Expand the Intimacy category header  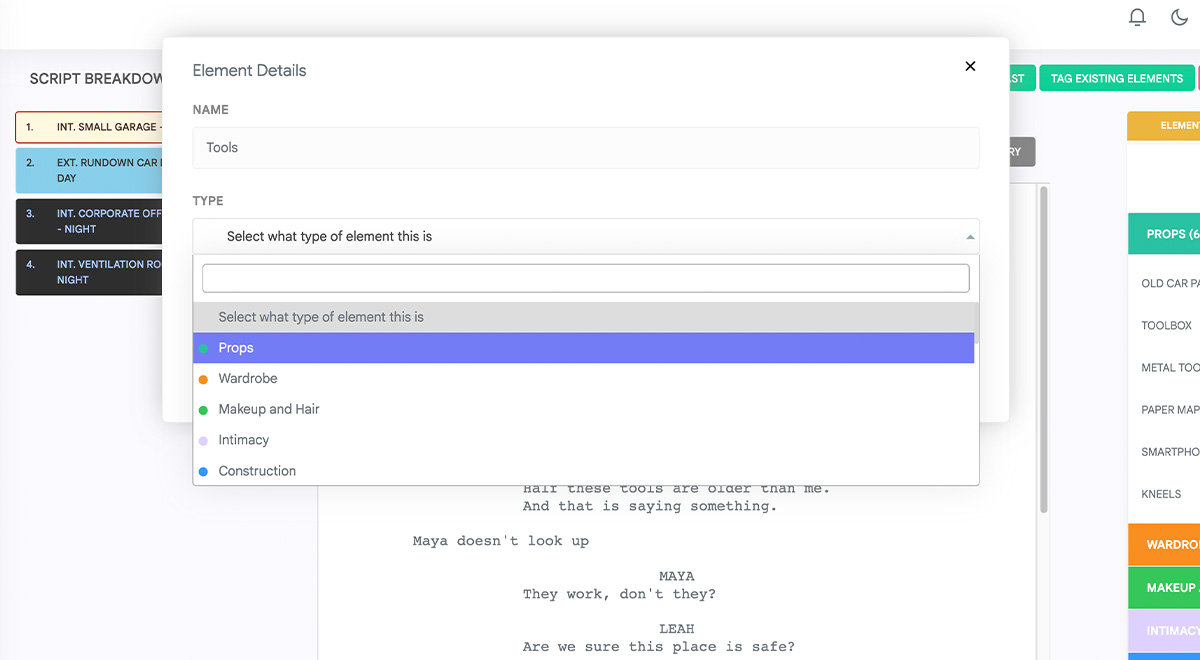pyautogui.click(x=1164, y=631)
